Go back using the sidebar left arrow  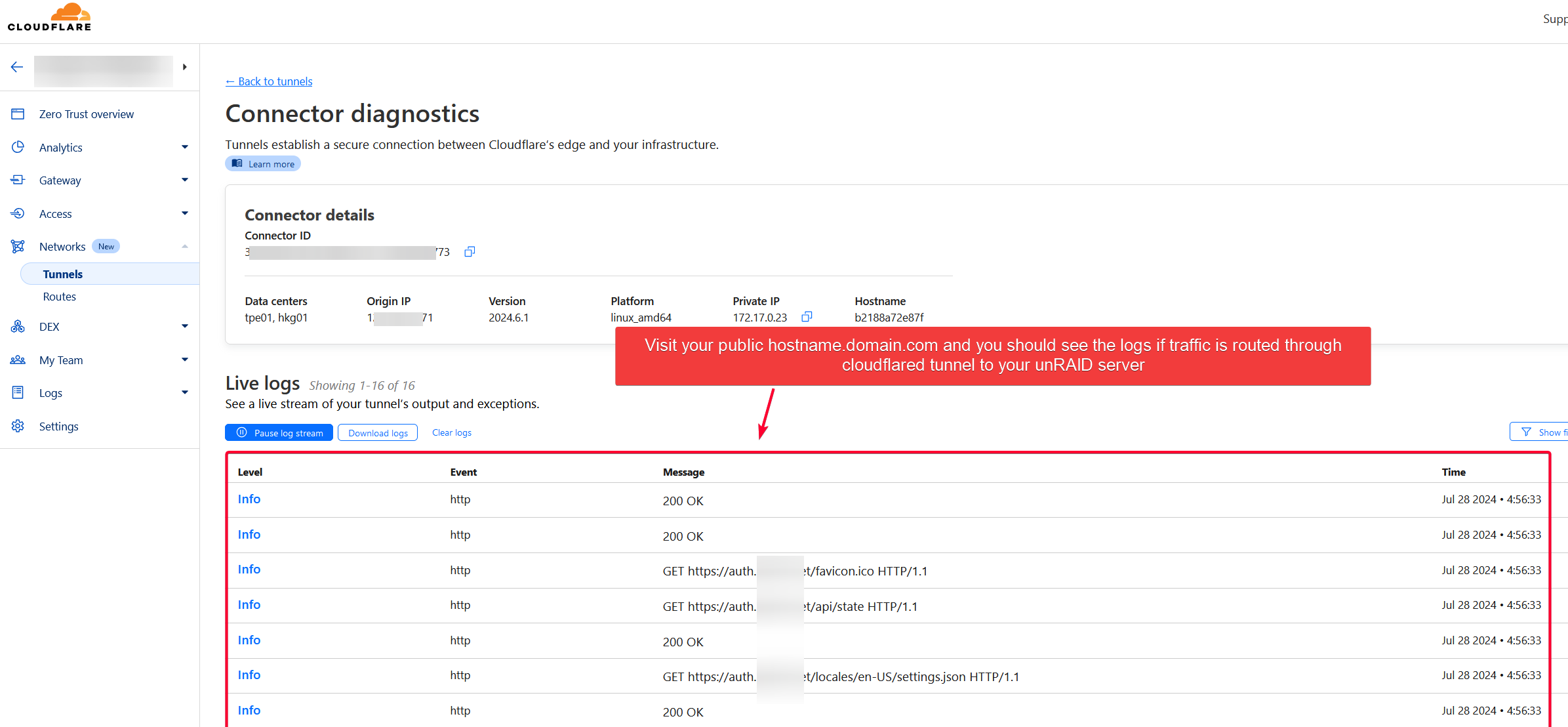click(17, 67)
